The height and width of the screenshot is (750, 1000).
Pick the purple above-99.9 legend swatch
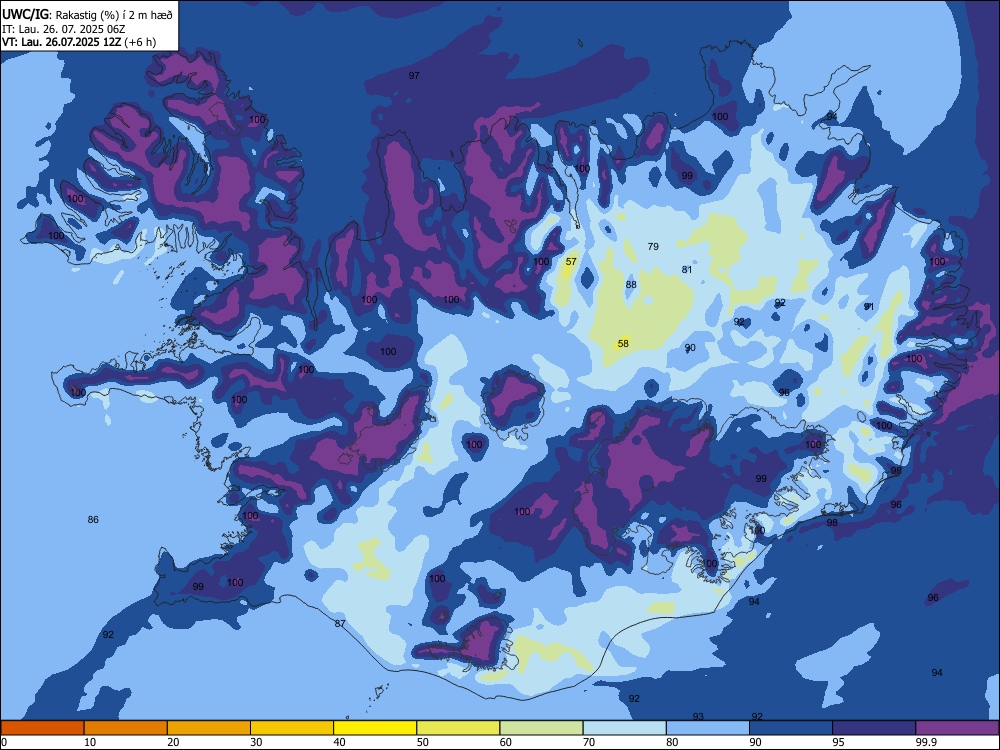point(957,728)
